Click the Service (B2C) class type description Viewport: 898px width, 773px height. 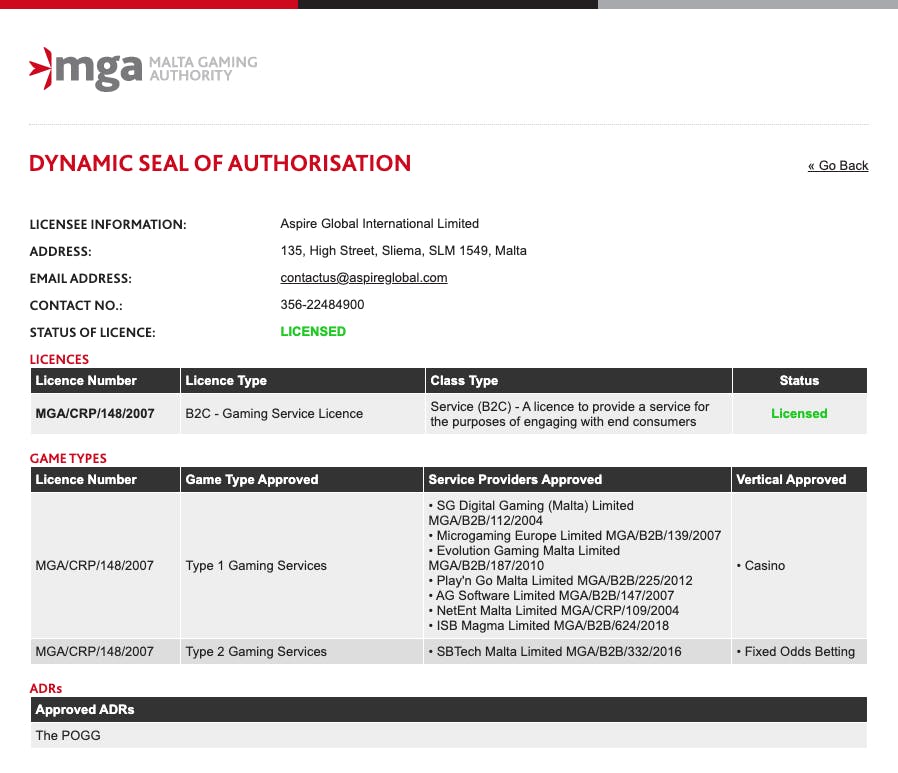pyautogui.click(x=578, y=413)
